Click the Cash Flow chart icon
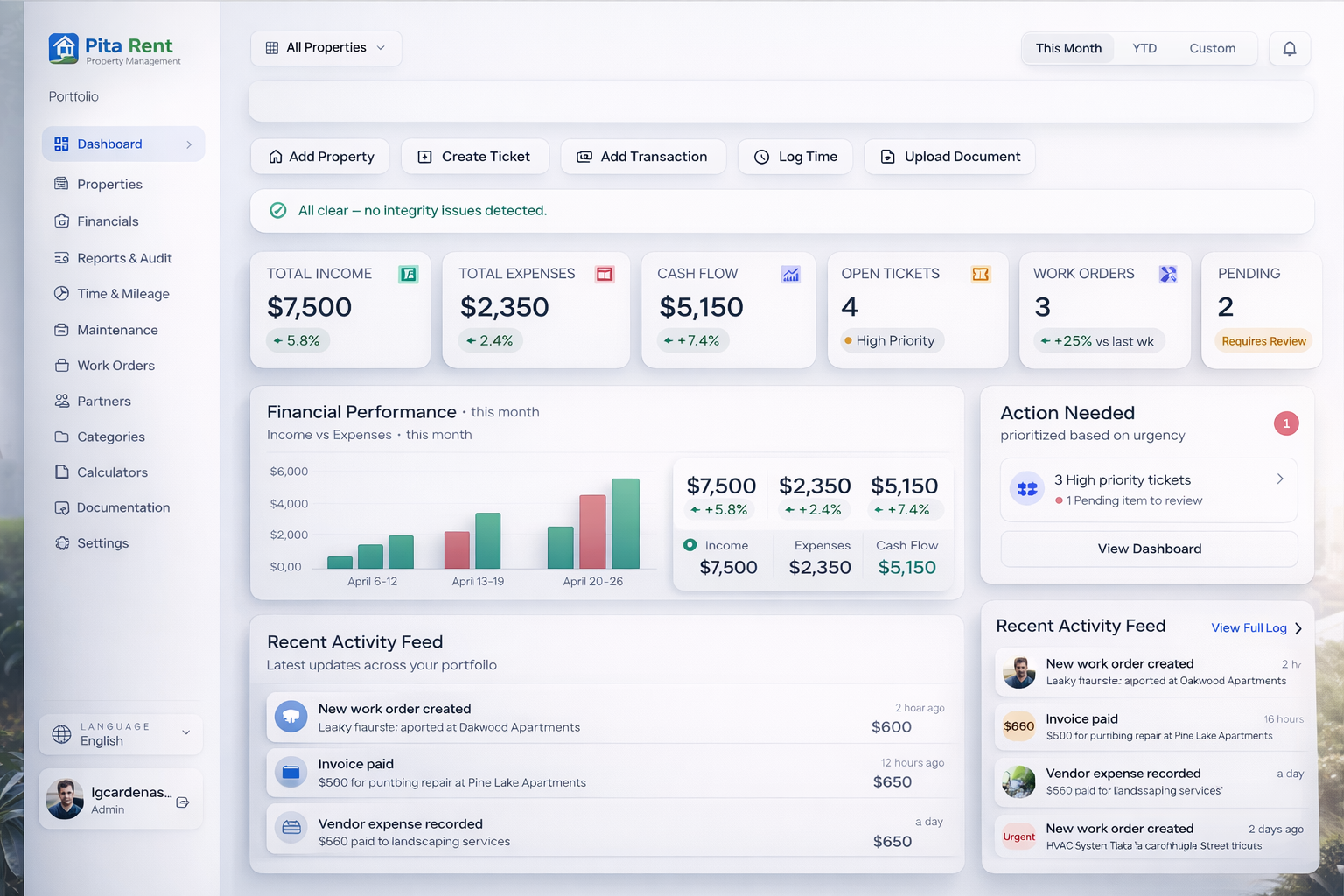1344x896 pixels. tap(790, 274)
